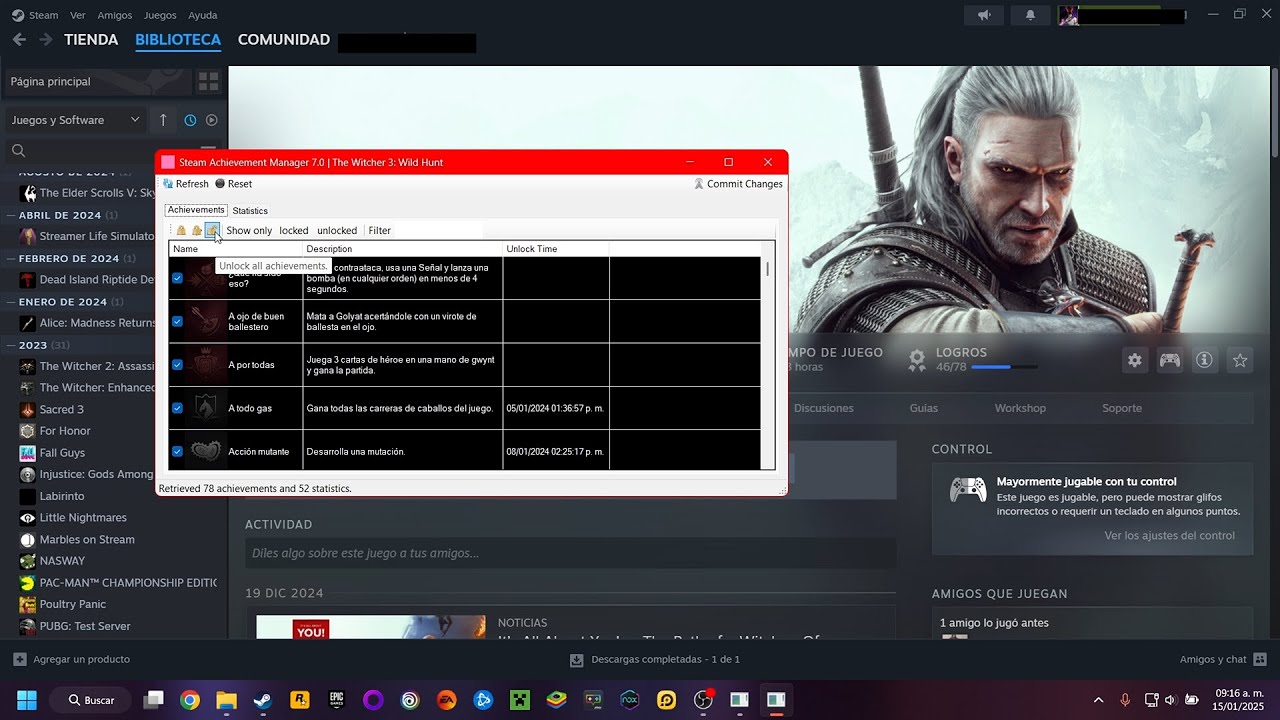Switch to Statistics tab in Achievement Manager
Screen dimensions: 1280x720
pos(250,211)
